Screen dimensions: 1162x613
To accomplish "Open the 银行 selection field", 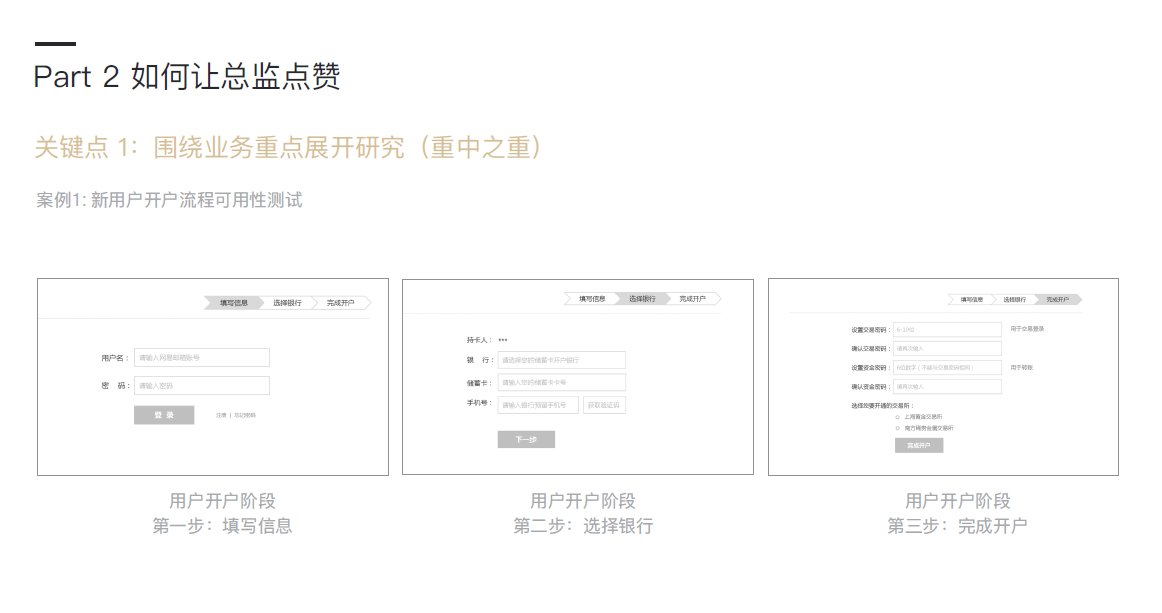I will (561, 360).
